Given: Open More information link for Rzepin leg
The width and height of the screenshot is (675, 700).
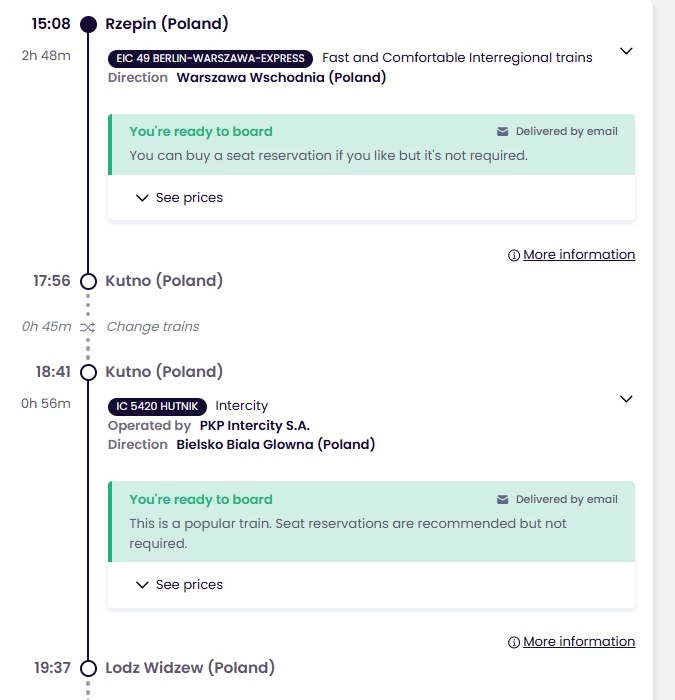Looking at the screenshot, I should pyautogui.click(x=578, y=255).
